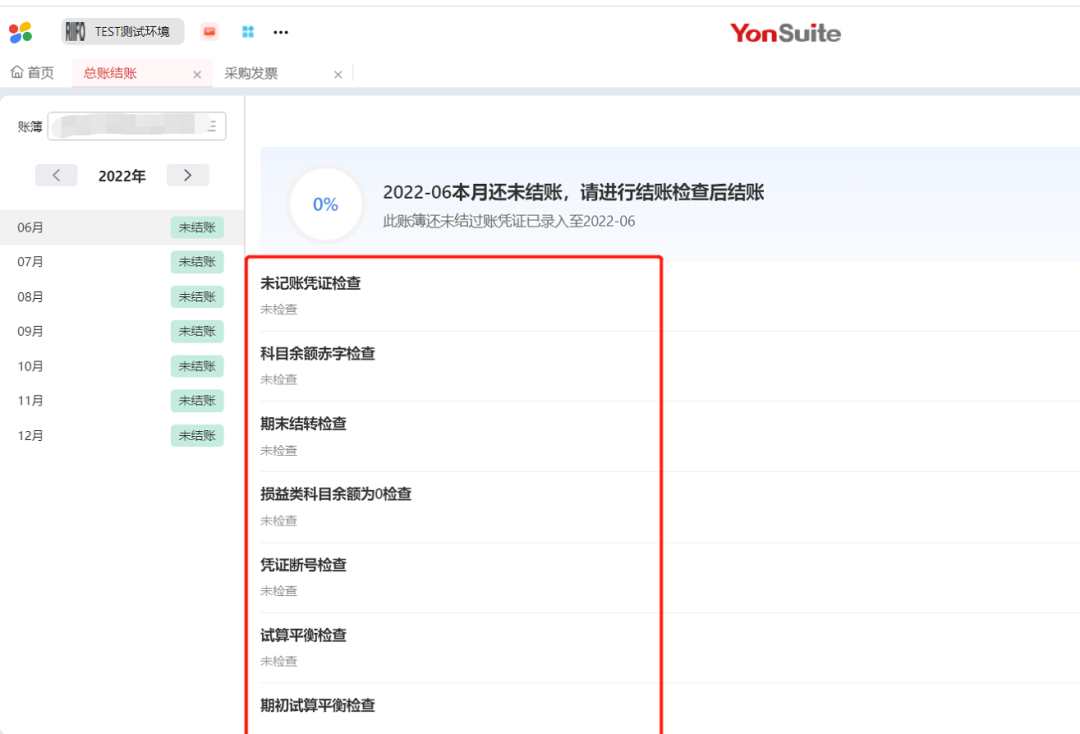
Task: Open the blue grid apps icon
Action: click(248, 32)
